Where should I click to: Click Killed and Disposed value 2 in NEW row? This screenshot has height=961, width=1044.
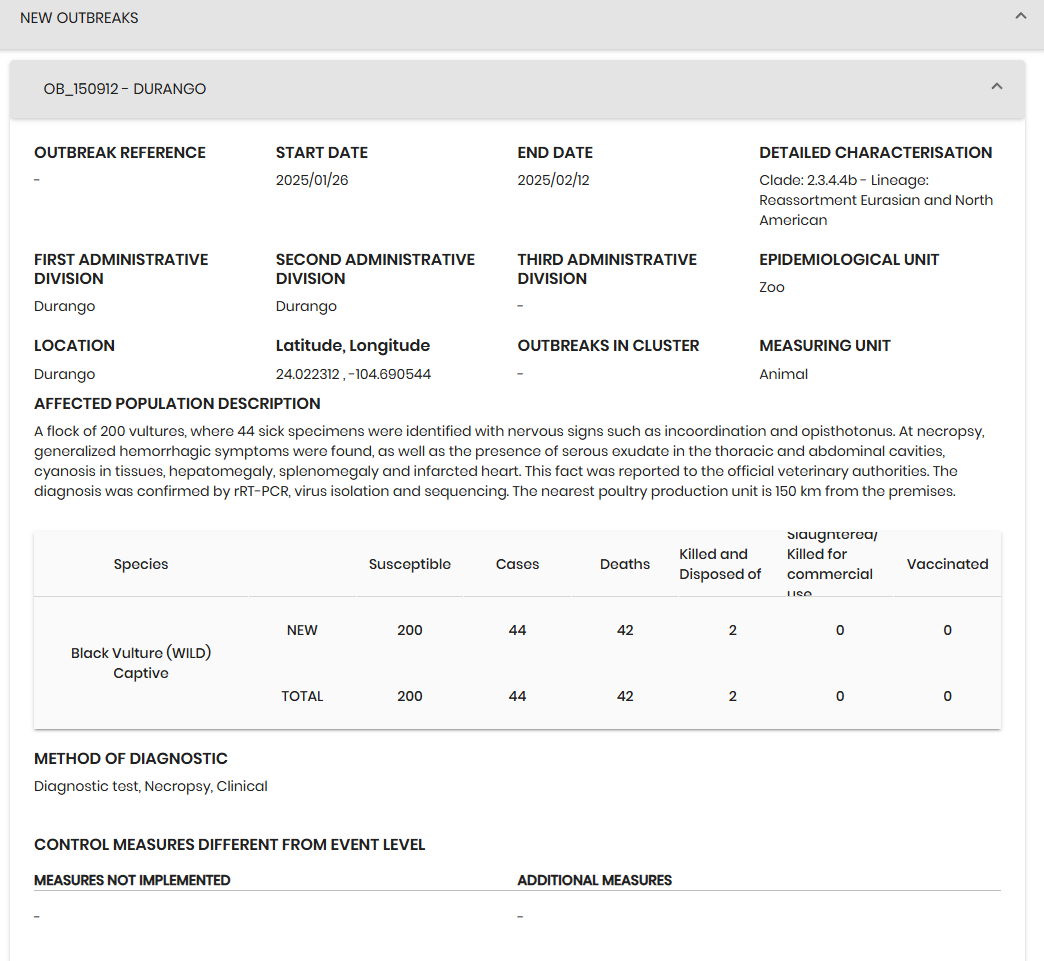[x=732, y=630]
